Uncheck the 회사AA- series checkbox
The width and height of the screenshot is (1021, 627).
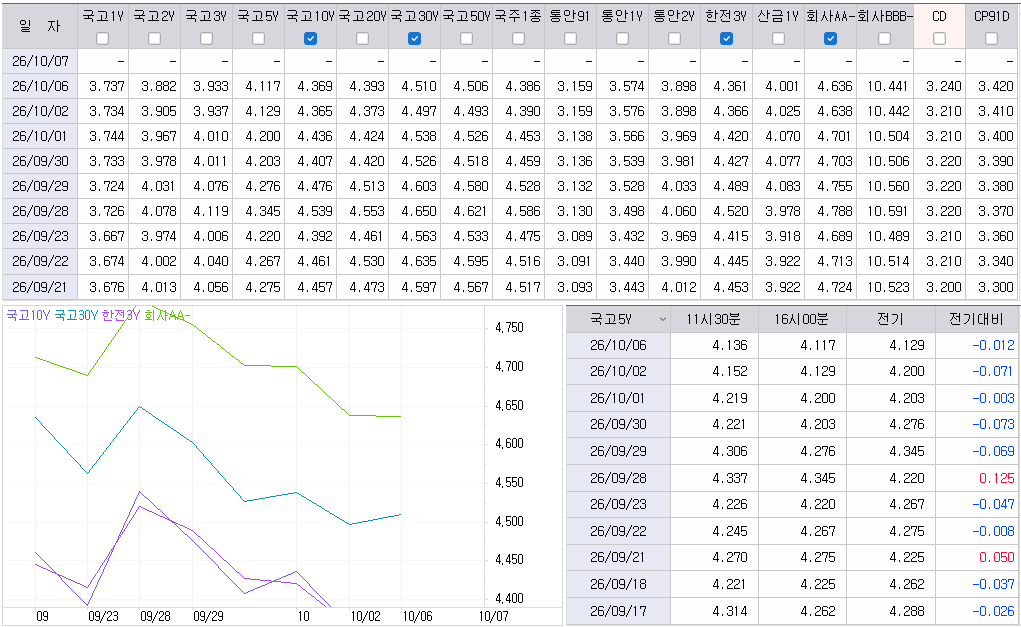coord(830,39)
